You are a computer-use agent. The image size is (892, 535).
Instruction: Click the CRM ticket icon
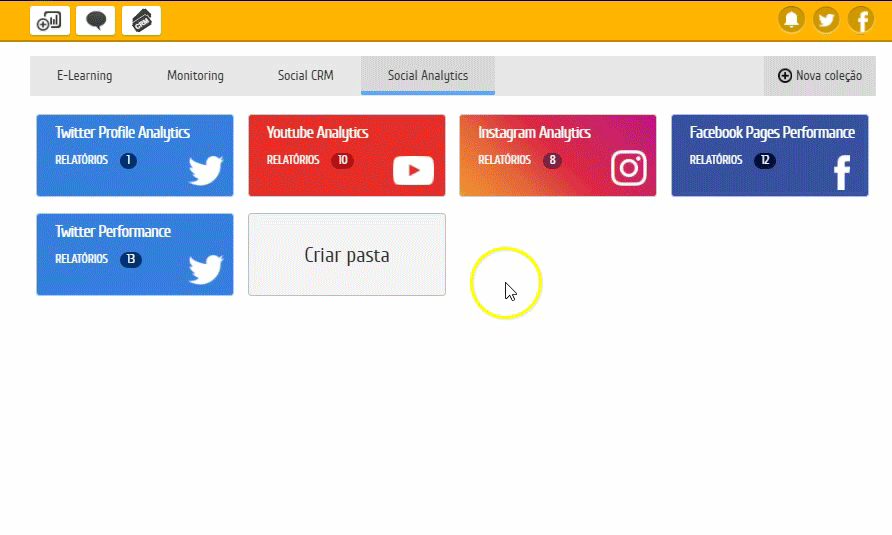click(x=141, y=20)
